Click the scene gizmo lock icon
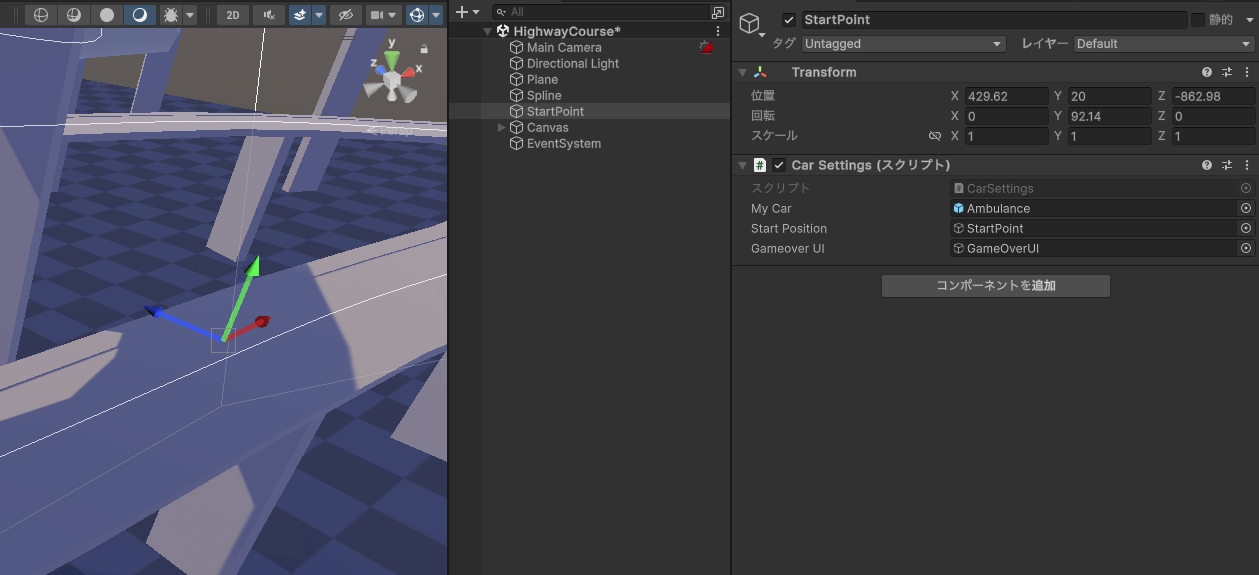This screenshot has width=1259, height=575. 424,48
